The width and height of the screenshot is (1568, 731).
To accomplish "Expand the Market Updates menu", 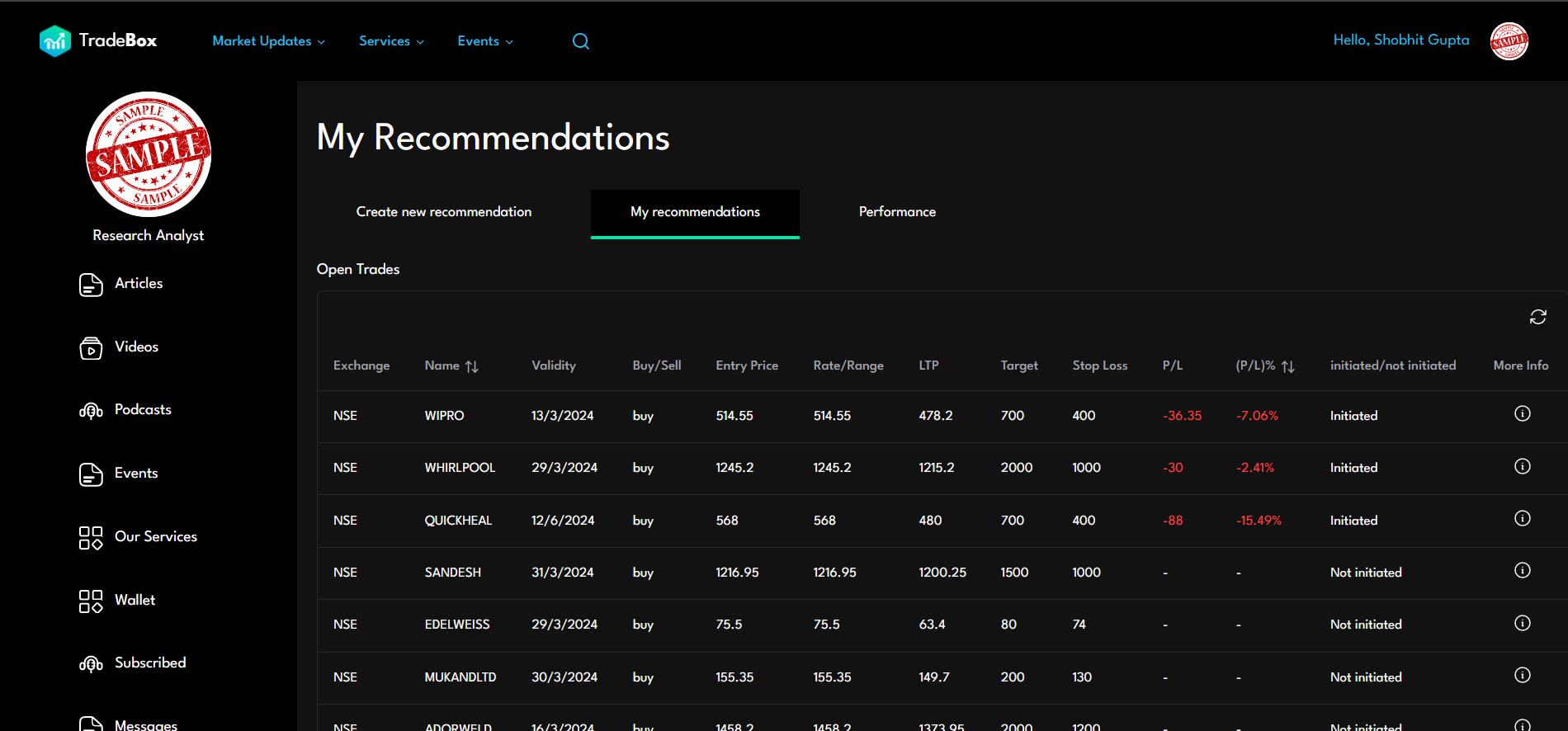I will [x=268, y=41].
